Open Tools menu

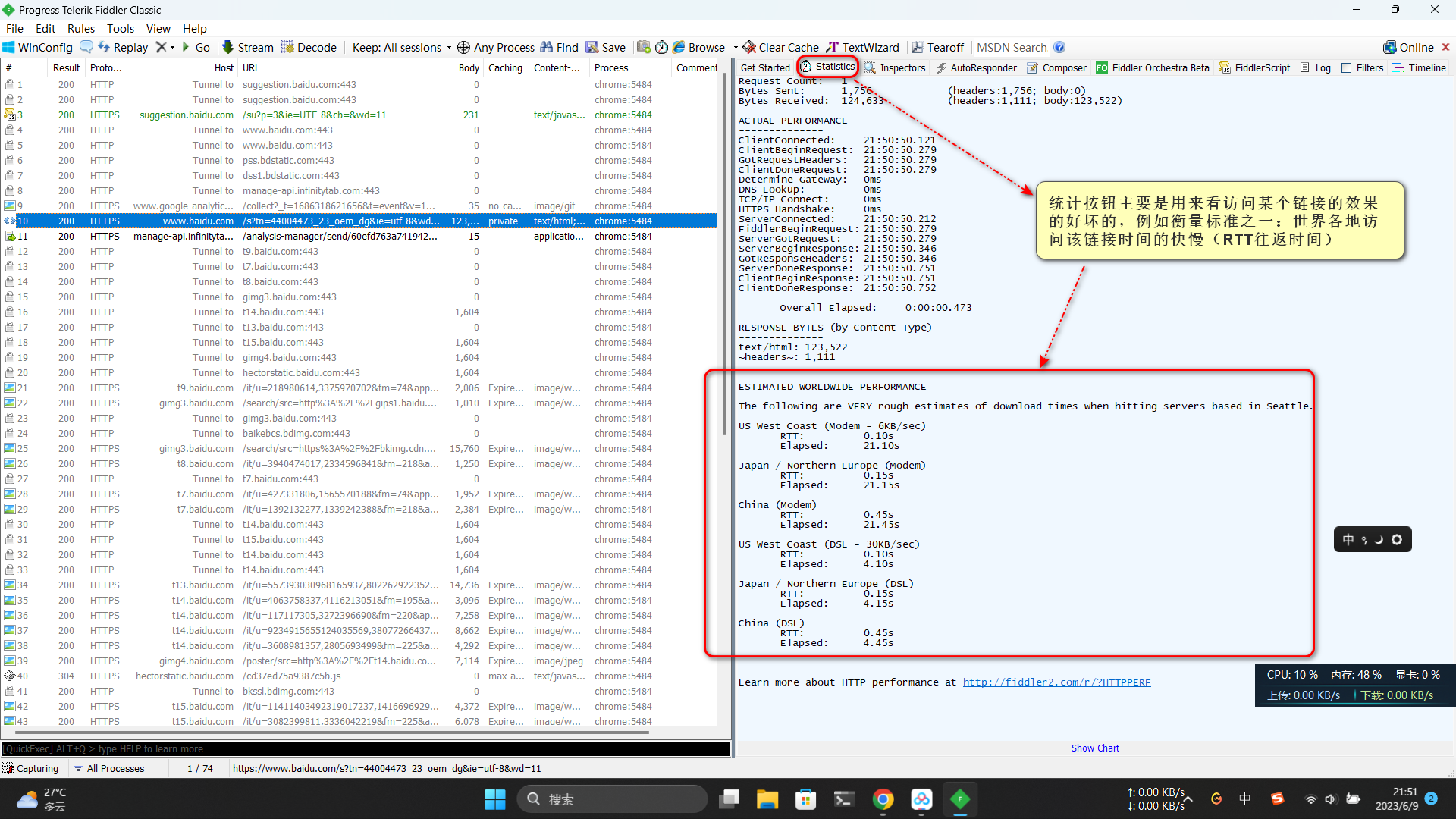(x=120, y=28)
